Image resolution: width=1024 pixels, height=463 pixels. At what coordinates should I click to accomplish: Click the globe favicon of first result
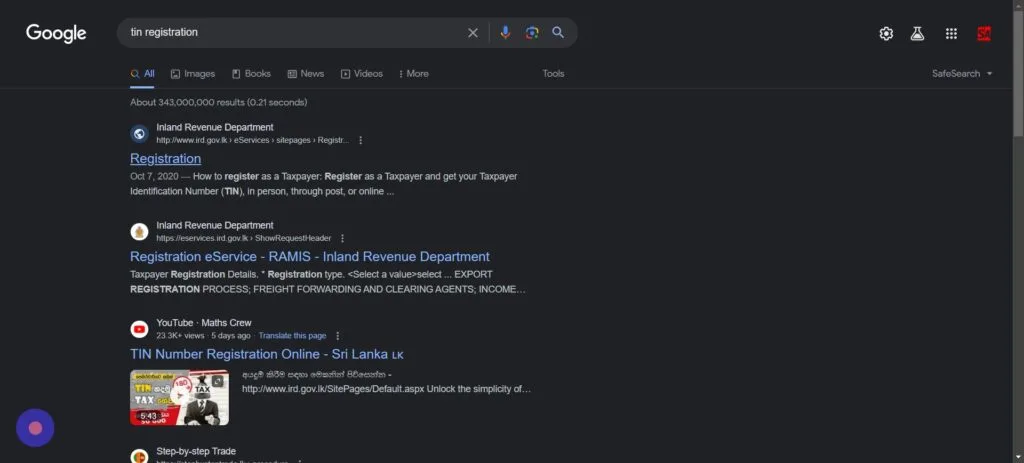click(139, 134)
